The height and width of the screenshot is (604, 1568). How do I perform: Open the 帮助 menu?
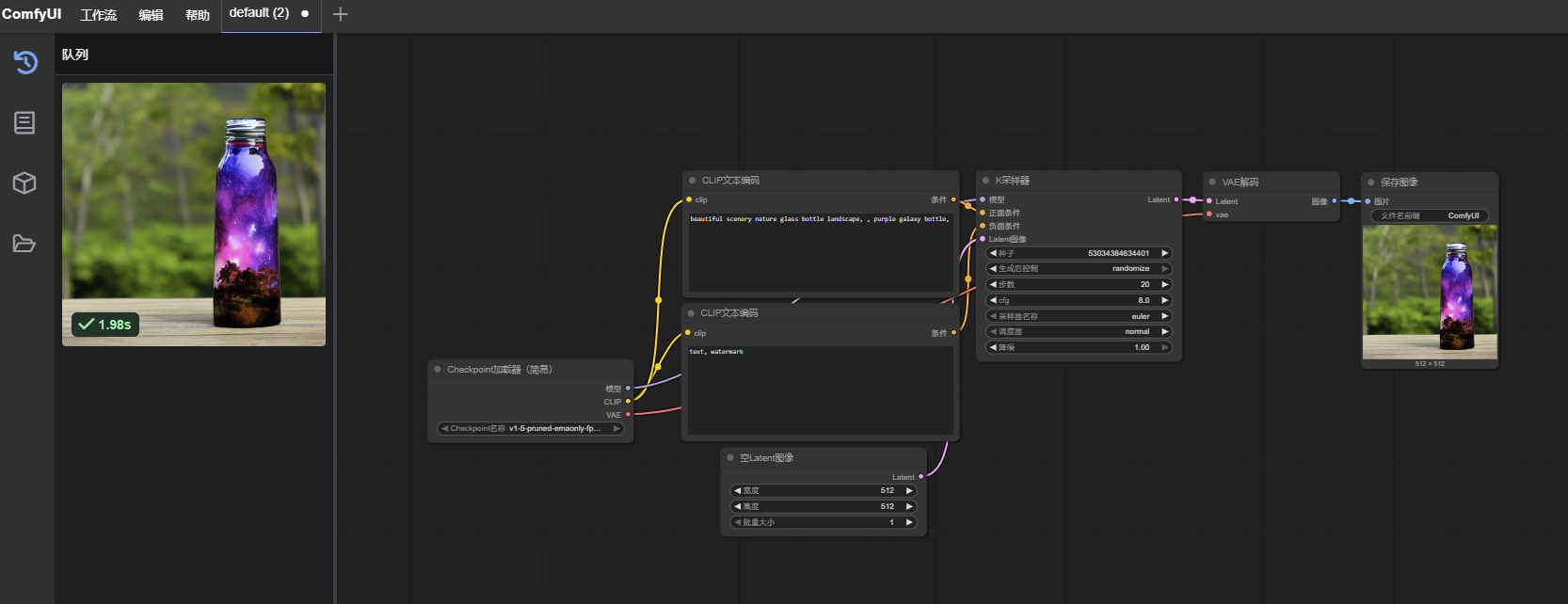point(198,15)
